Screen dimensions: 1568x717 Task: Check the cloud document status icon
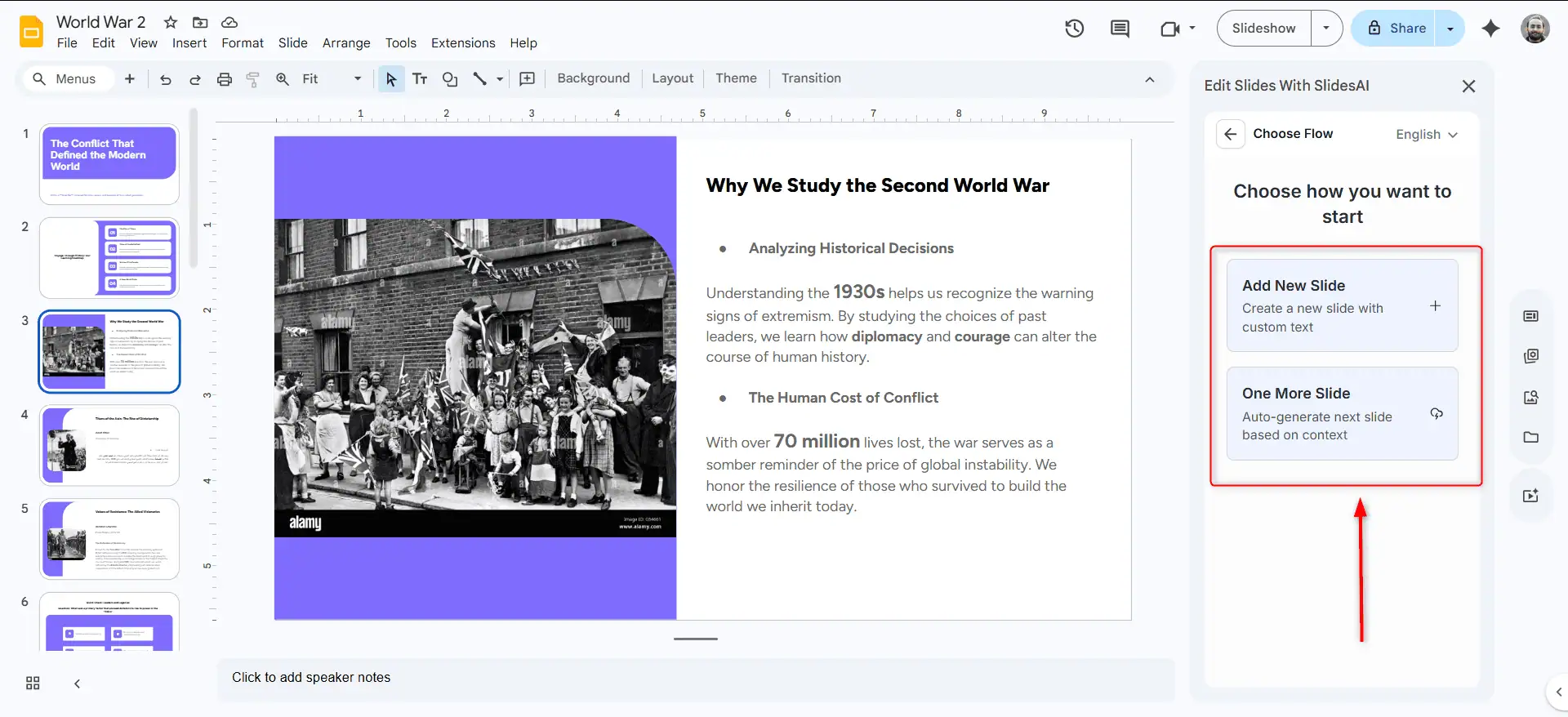pos(229,22)
